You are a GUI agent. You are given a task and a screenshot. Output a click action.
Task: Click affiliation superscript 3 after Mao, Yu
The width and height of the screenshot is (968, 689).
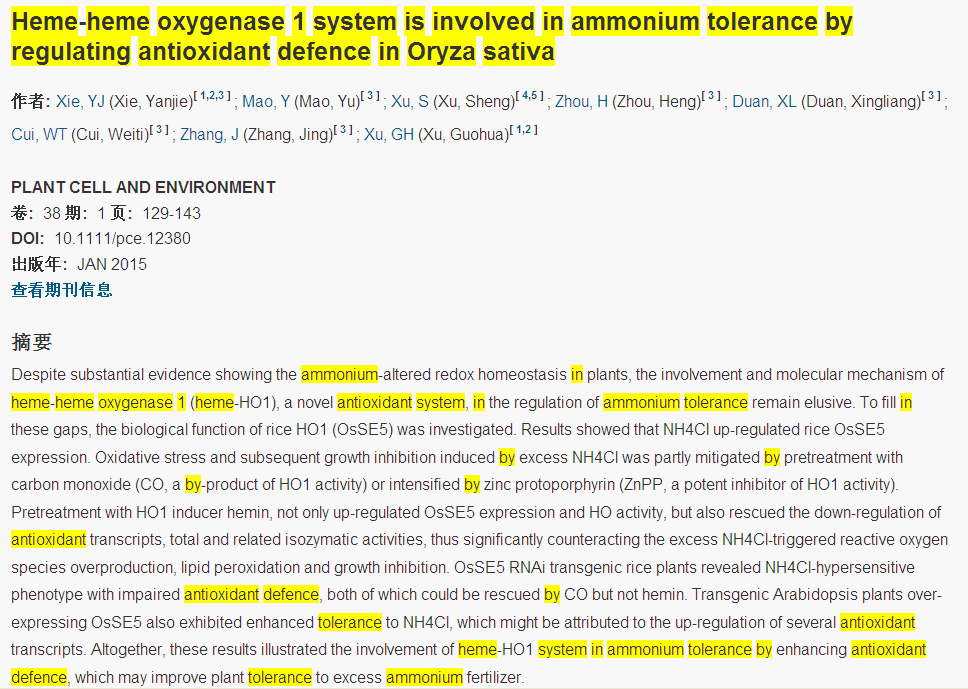(x=372, y=96)
